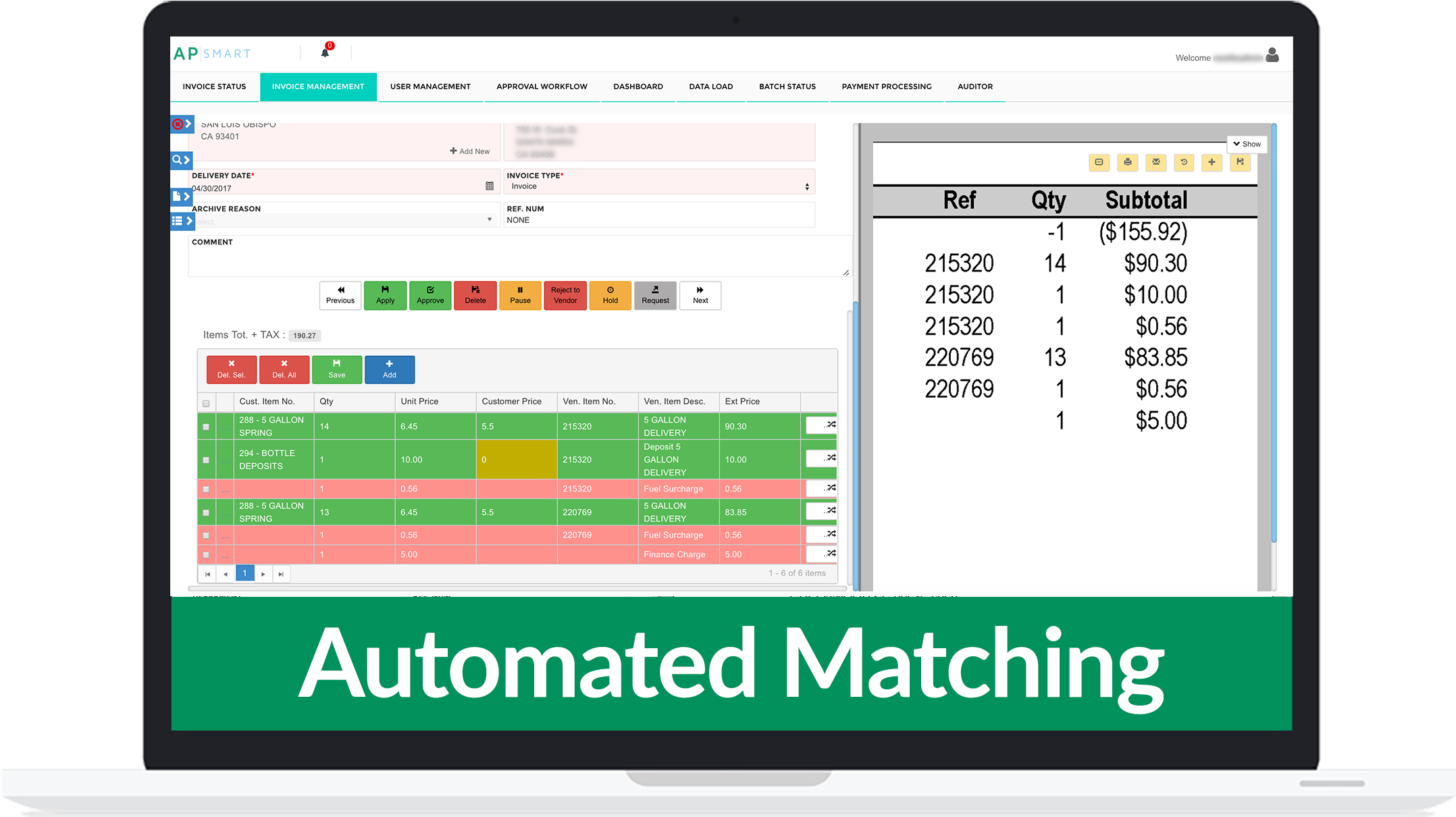Viewport: 1456px width, 817px height.
Task: Restore invoice using the history icon
Action: tap(1184, 163)
